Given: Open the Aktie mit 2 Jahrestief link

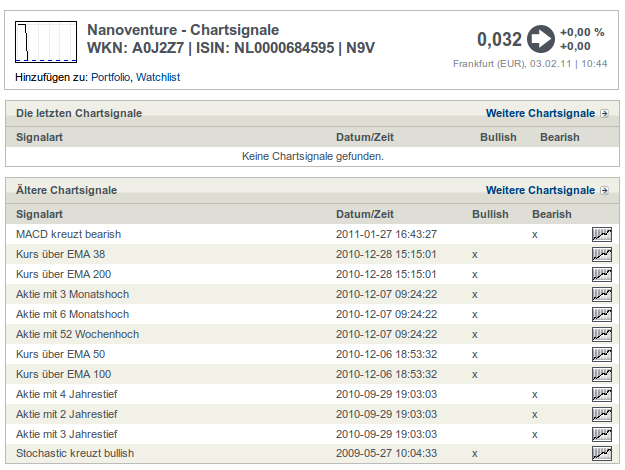Looking at the screenshot, I should (x=66, y=414).
